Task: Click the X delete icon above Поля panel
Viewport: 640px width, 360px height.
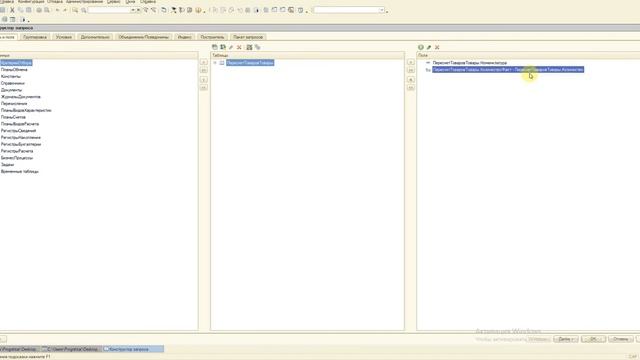Action: pyautogui.click(x=437, y=47)
